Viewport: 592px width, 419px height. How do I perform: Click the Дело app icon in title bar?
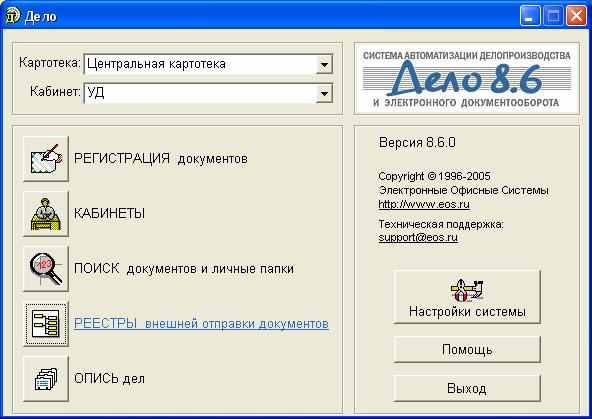[x=12, y=16]
